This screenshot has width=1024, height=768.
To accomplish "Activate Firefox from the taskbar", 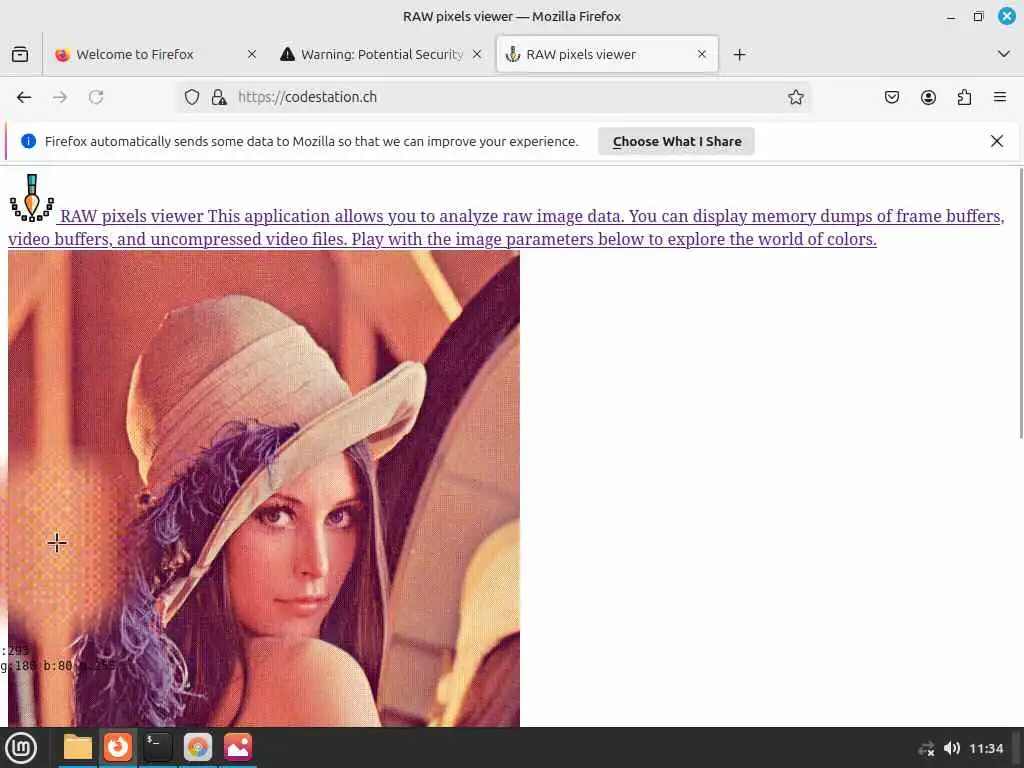I will coord(118,748).
